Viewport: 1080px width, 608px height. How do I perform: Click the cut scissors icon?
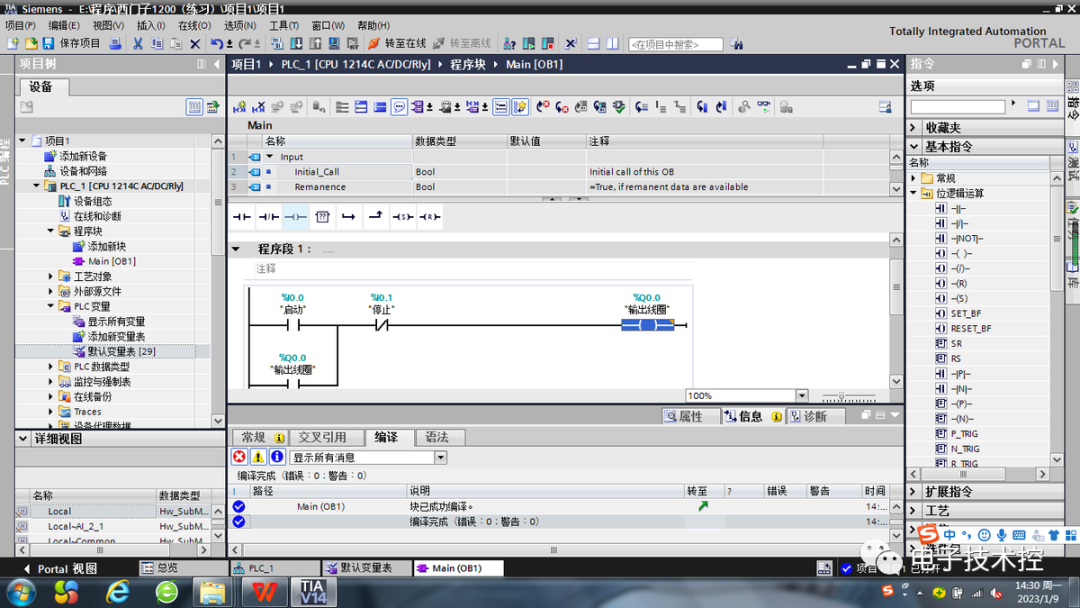(x=138, y=43)
